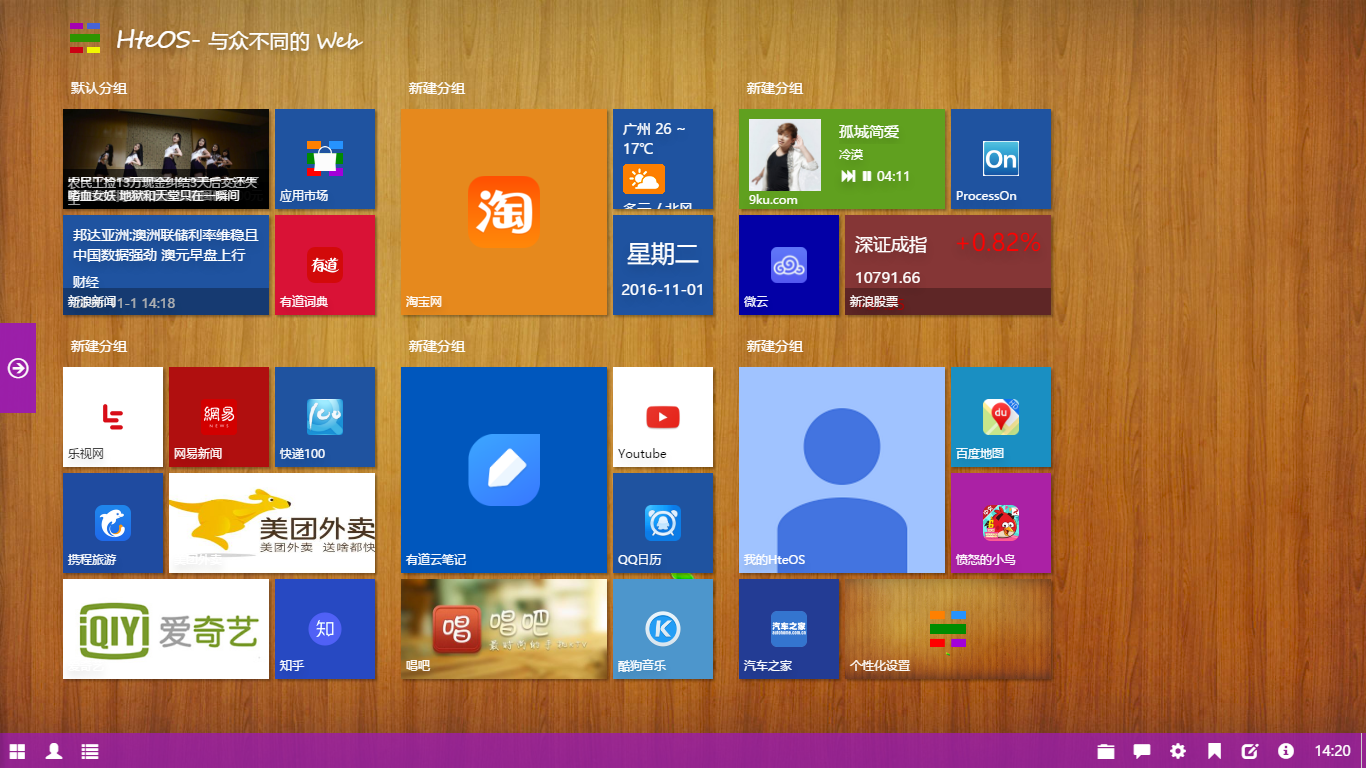Click the 孤城简爱 song title
1366x768 pixels.
[869, 132]
